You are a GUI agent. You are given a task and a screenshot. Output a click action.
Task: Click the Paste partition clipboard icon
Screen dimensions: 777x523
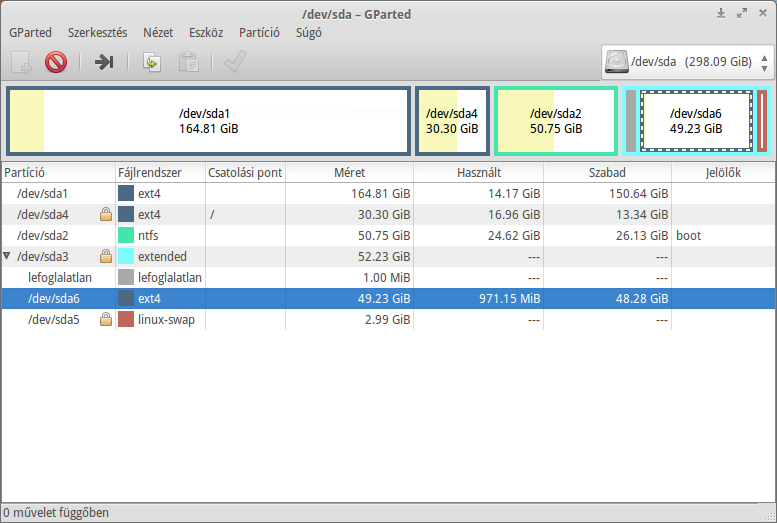[x=189, y=62]
